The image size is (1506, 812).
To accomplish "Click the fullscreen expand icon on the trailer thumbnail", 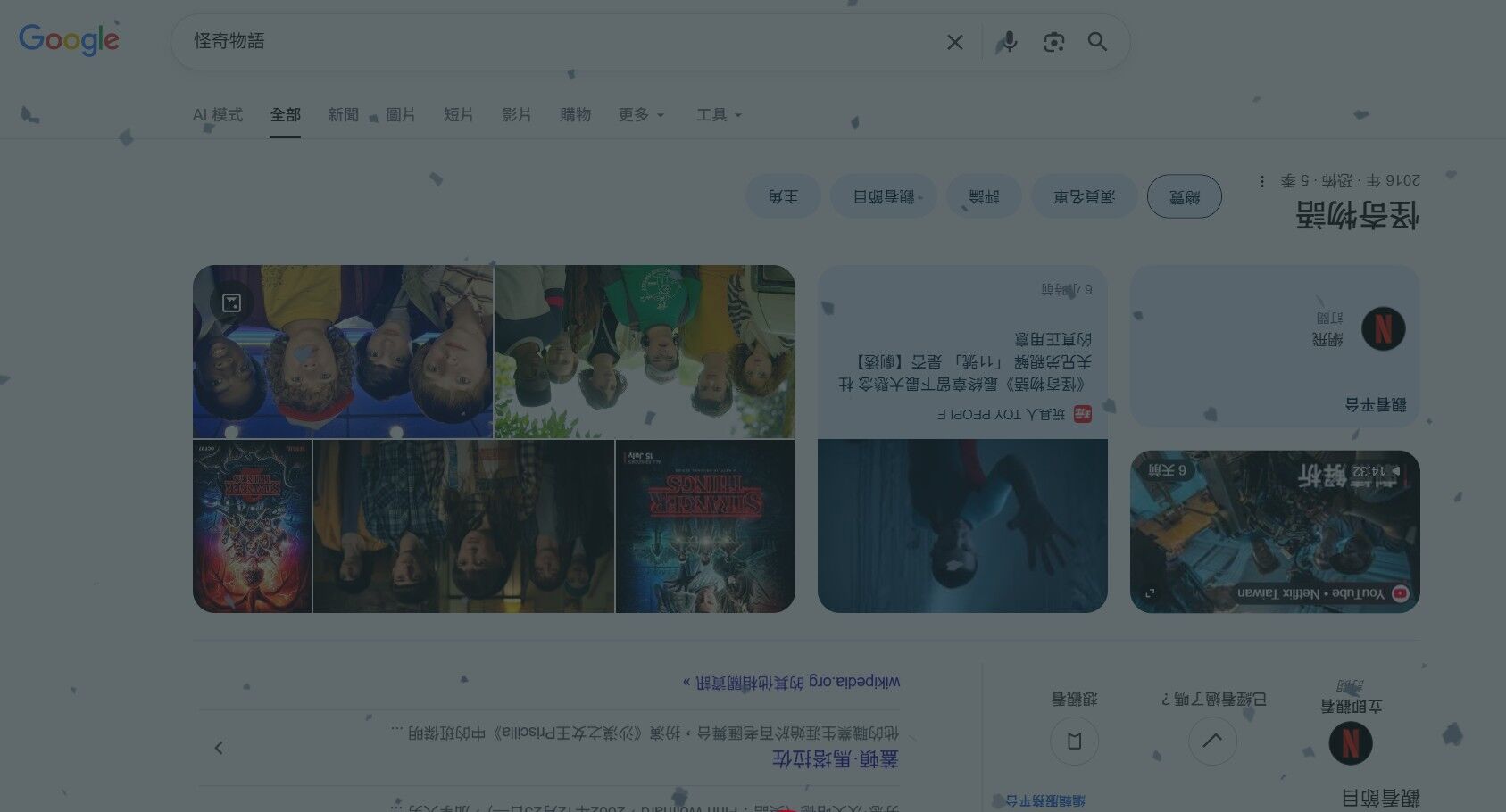I will tap(1152, 591).
